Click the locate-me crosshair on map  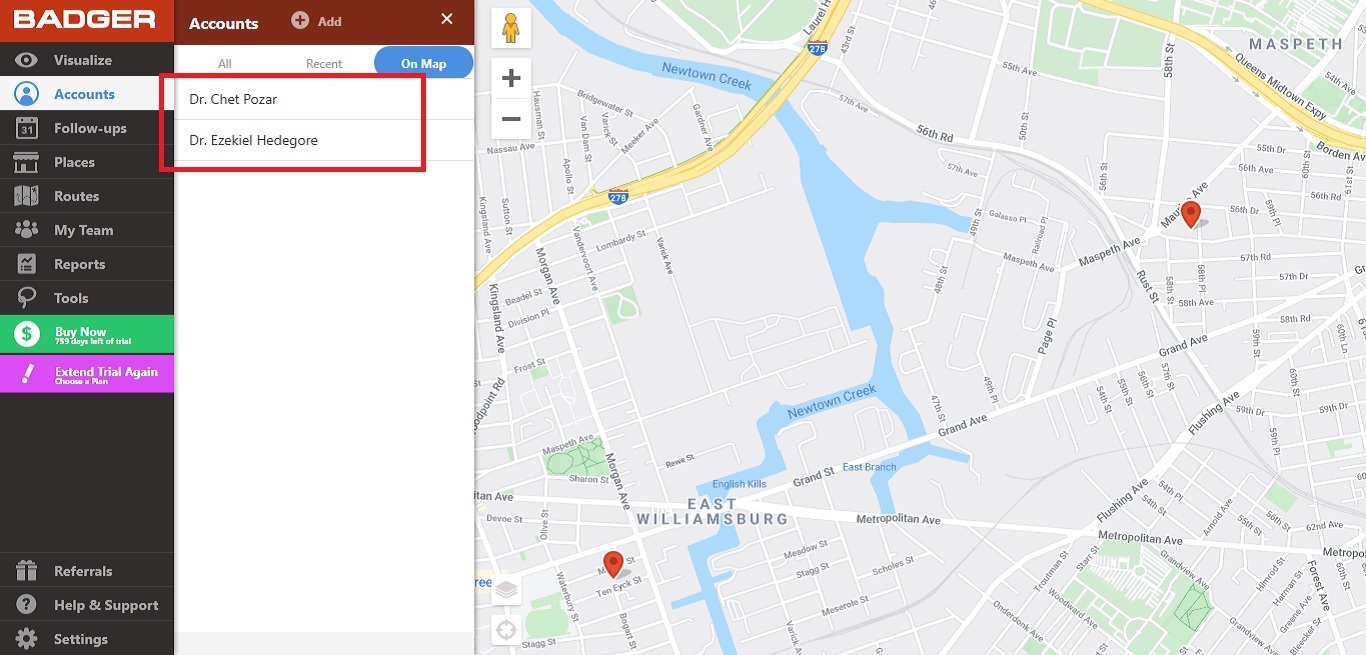(x=507, y=630)
